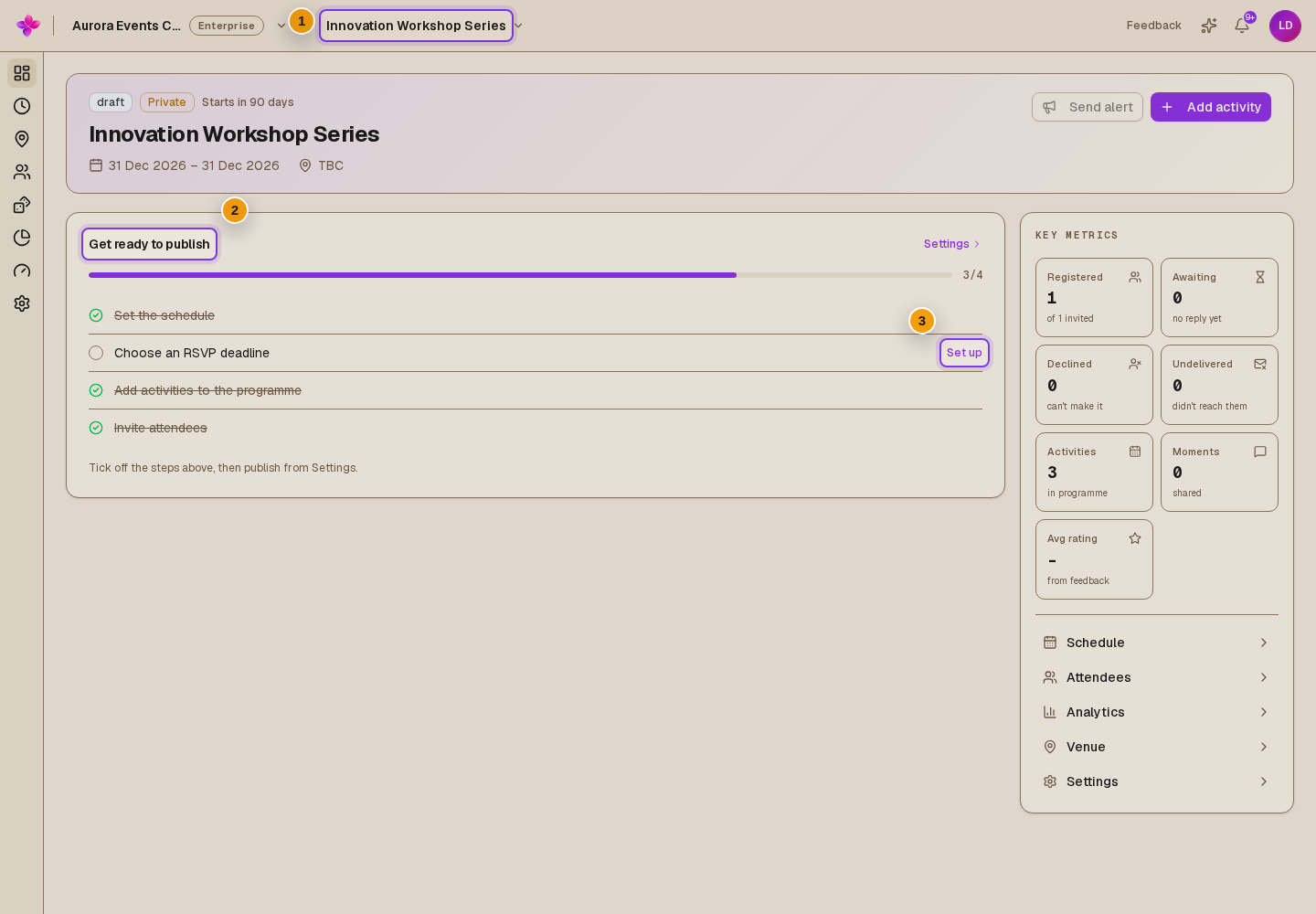The height and width of the screenshot is (914, 1316).
Task: Toggle the 'Invite attendees' check circle
Action: coord(96,428)
